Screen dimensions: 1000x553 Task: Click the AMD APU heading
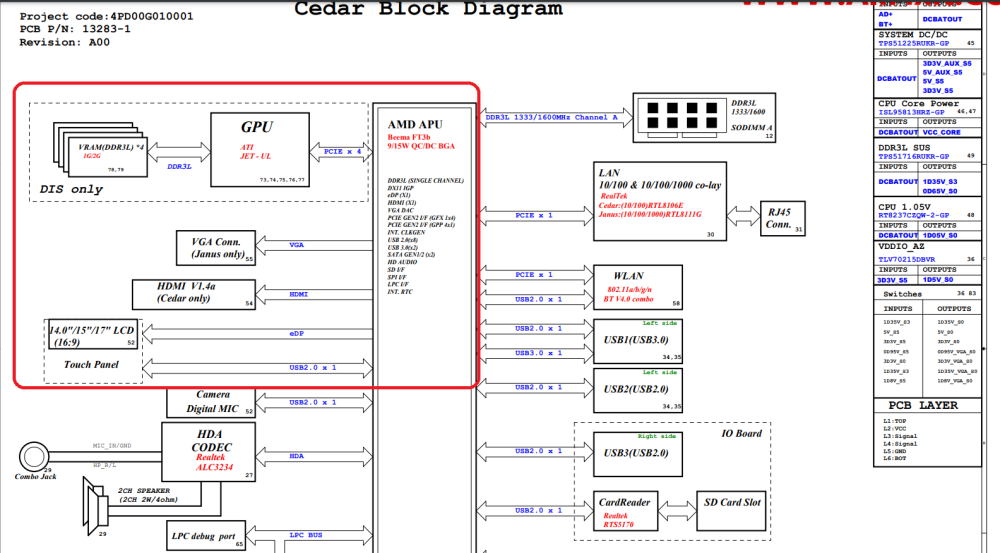click(415, 124)
